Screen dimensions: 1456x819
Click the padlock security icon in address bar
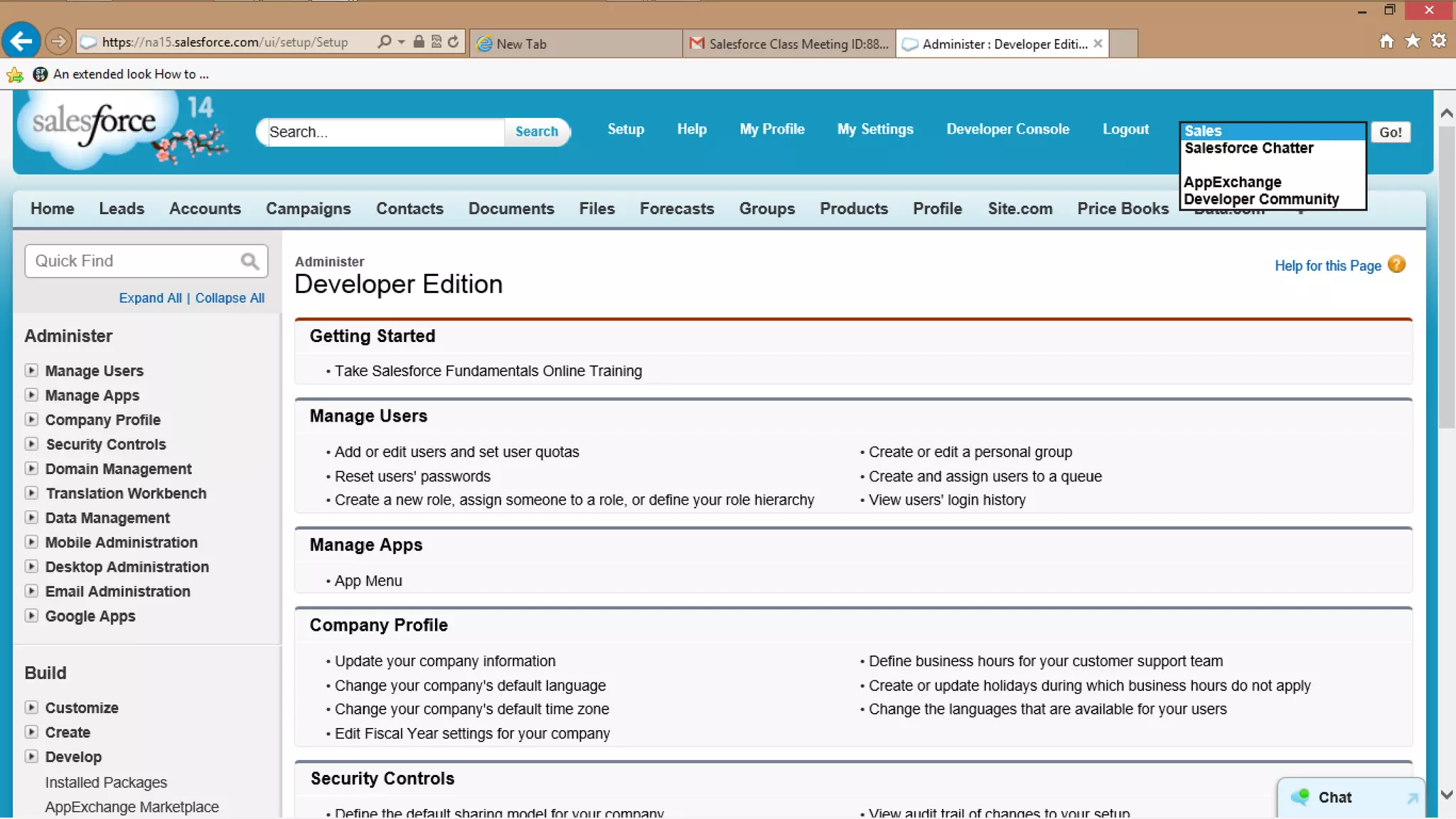pos(419,42)
